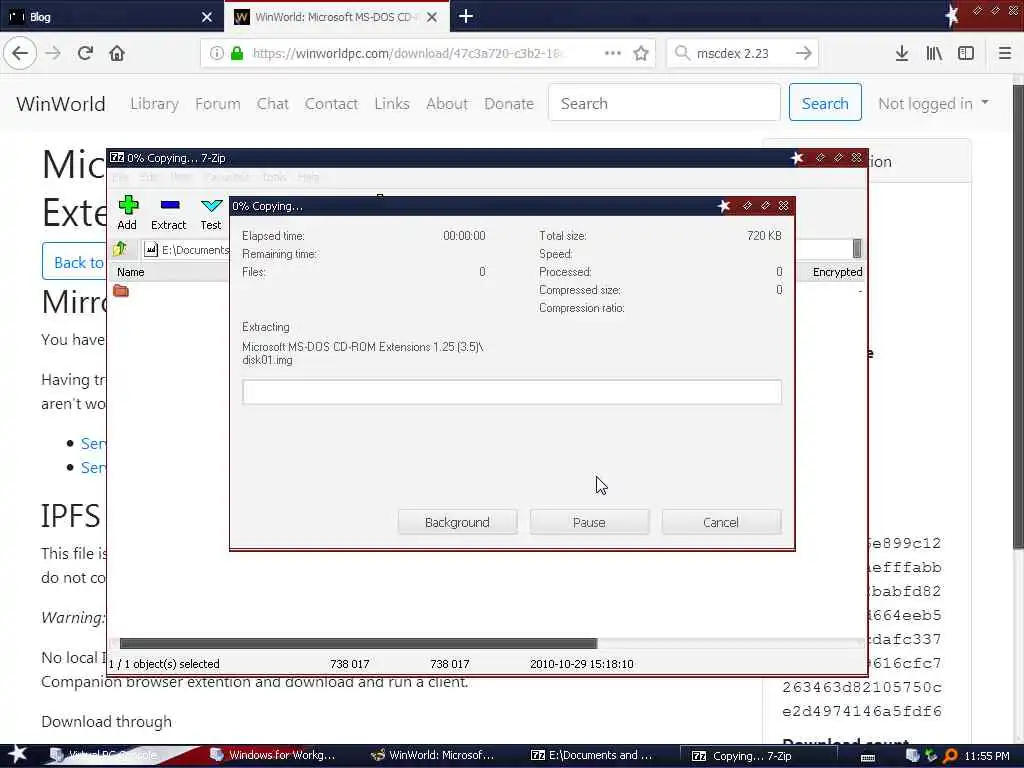
Task: Send the copy to Background
Action: coord(457,522)
